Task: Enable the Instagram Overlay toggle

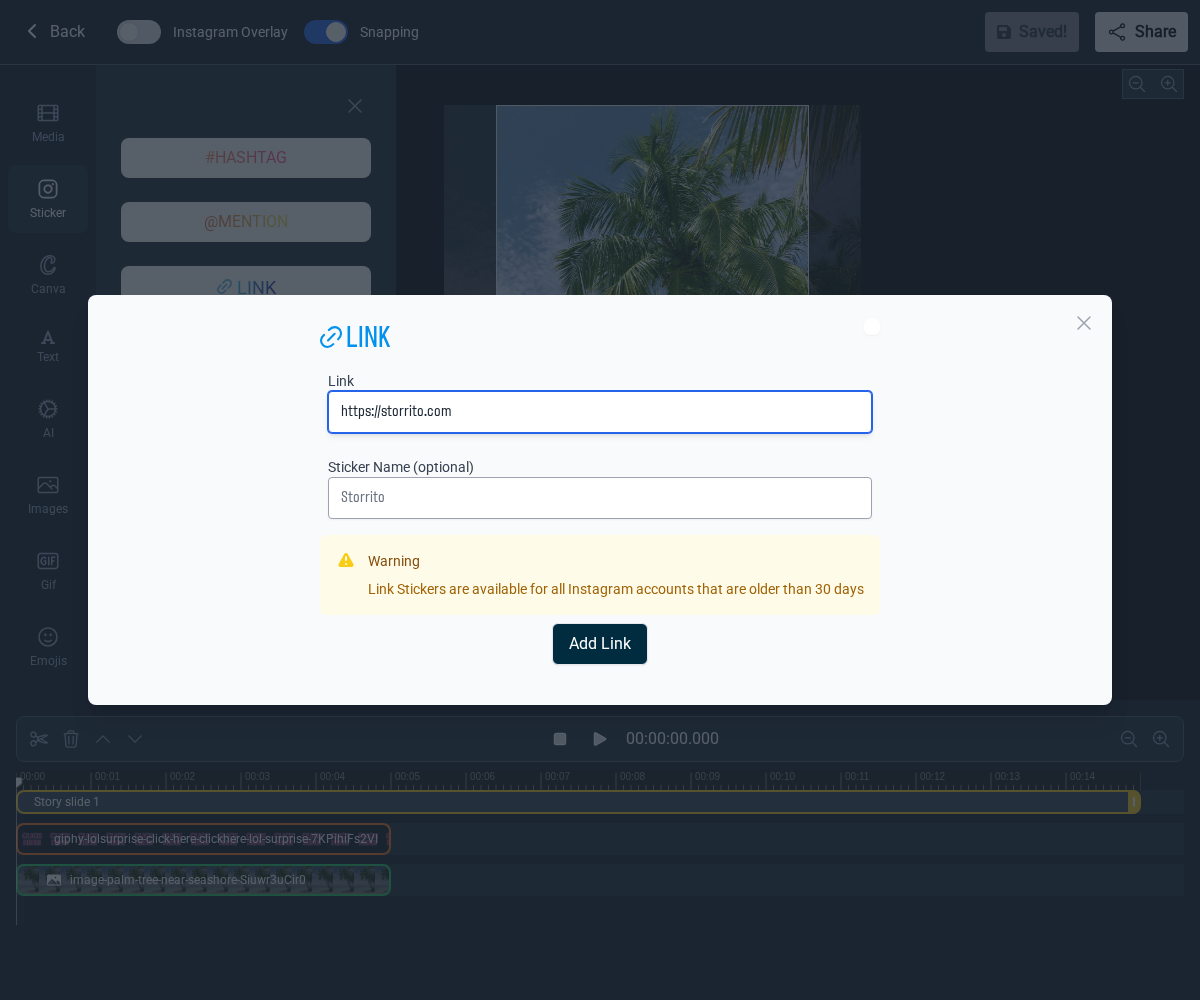Action: tap(138, 32)
